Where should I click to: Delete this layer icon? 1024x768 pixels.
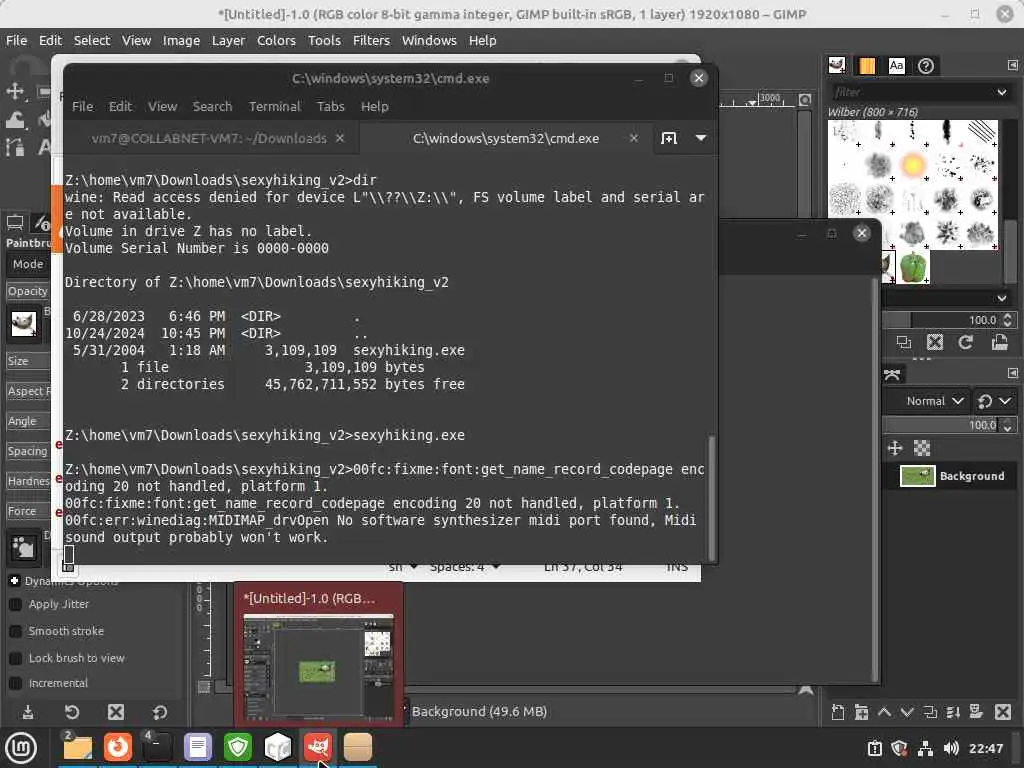(x=1003, y=712)
